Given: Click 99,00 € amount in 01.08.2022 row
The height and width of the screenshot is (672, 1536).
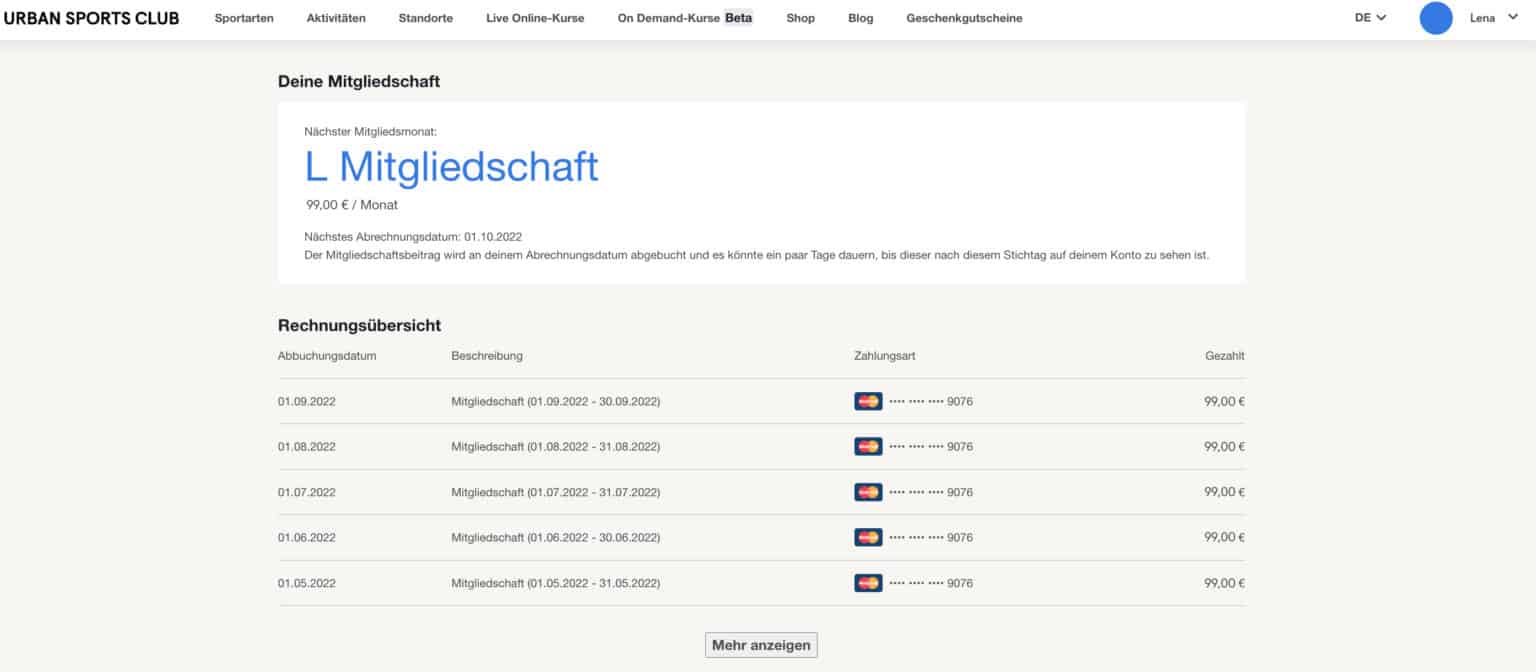Looking at the screenshot, I should (x=1224, y=446).
